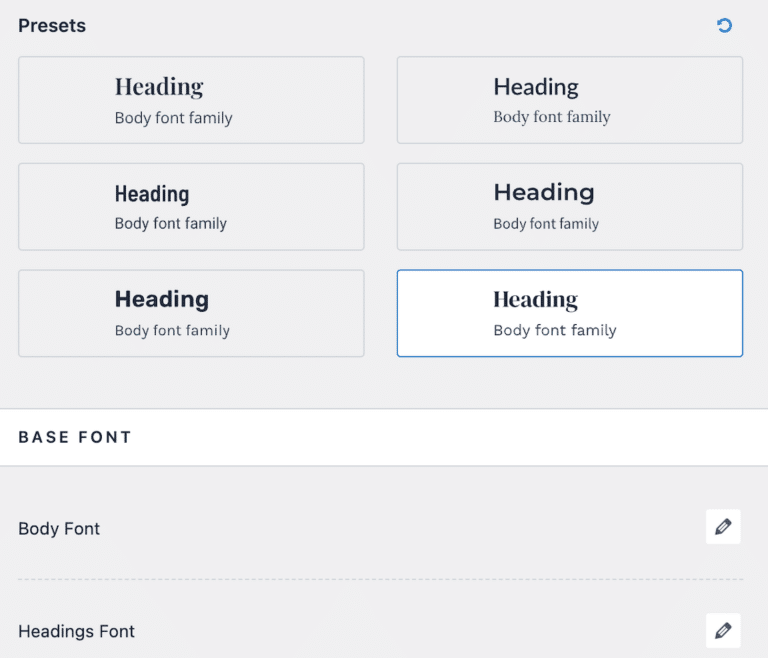
Task: Open the Headings Font editor via its pencil icon
Action: [x=723, y=630]
